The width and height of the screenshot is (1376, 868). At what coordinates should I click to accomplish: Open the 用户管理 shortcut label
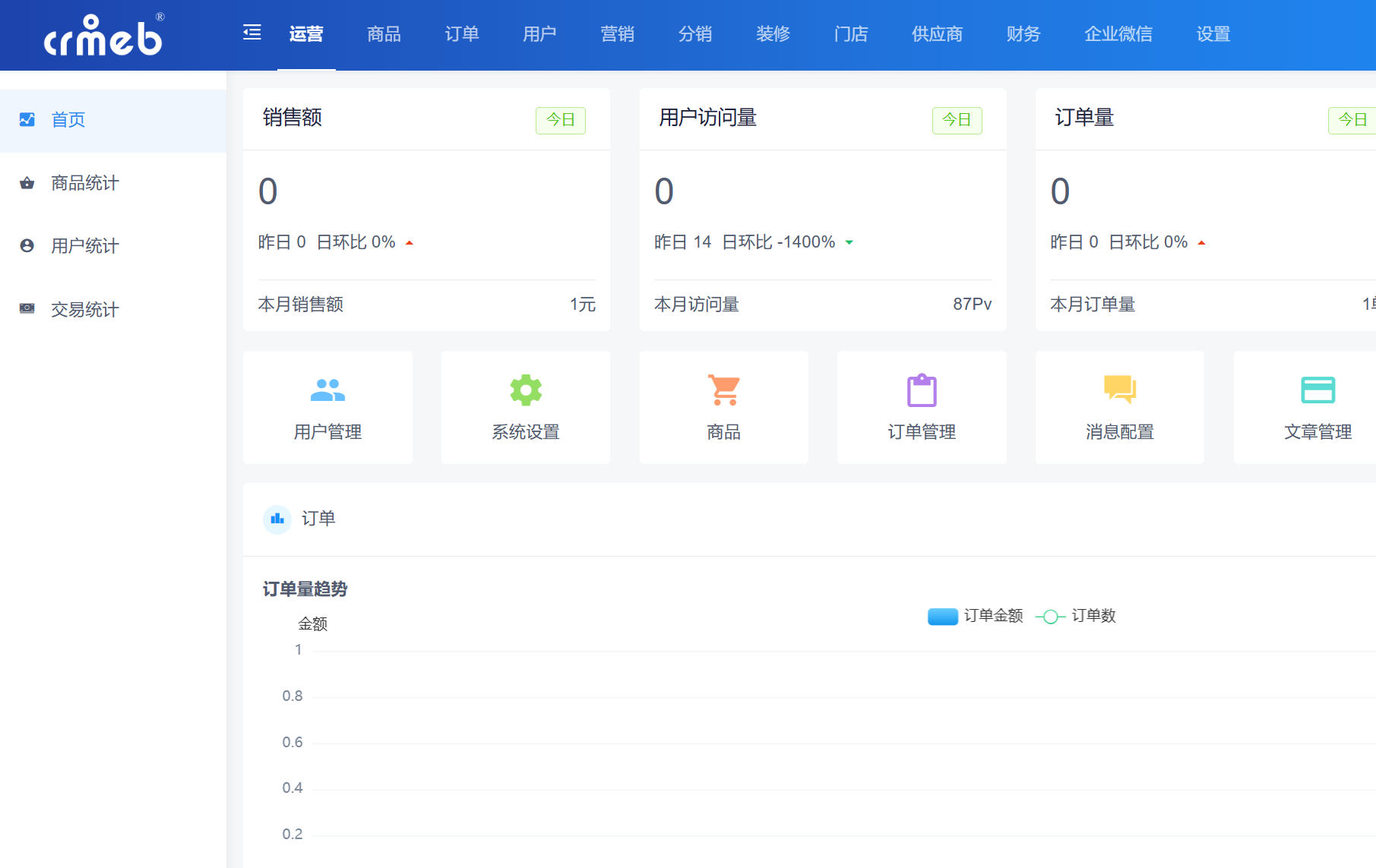click(327, 432)
